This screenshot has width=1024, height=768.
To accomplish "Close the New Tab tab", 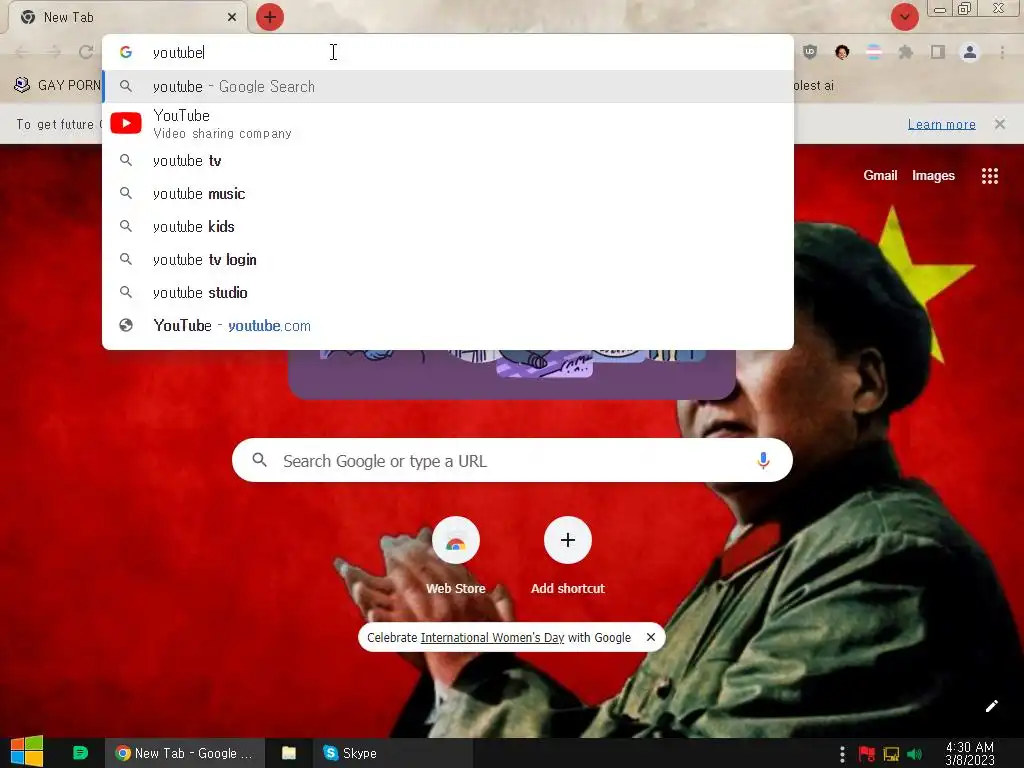I will click(232, 17).
